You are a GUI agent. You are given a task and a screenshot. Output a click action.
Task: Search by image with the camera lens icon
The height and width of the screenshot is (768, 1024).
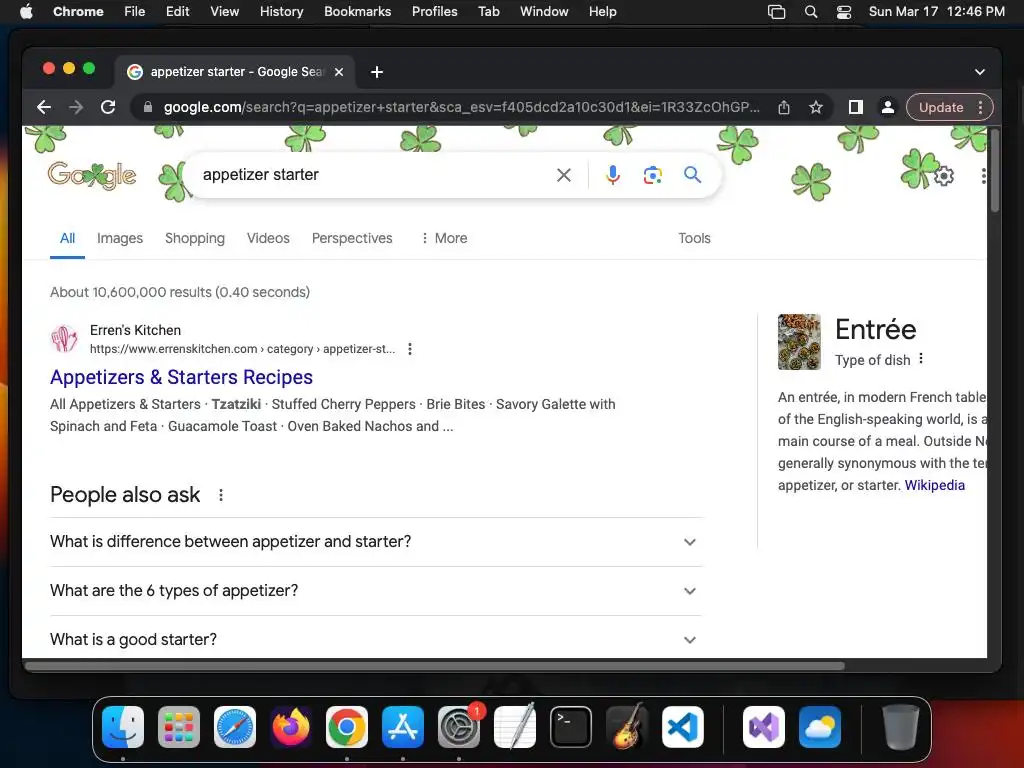652,174
